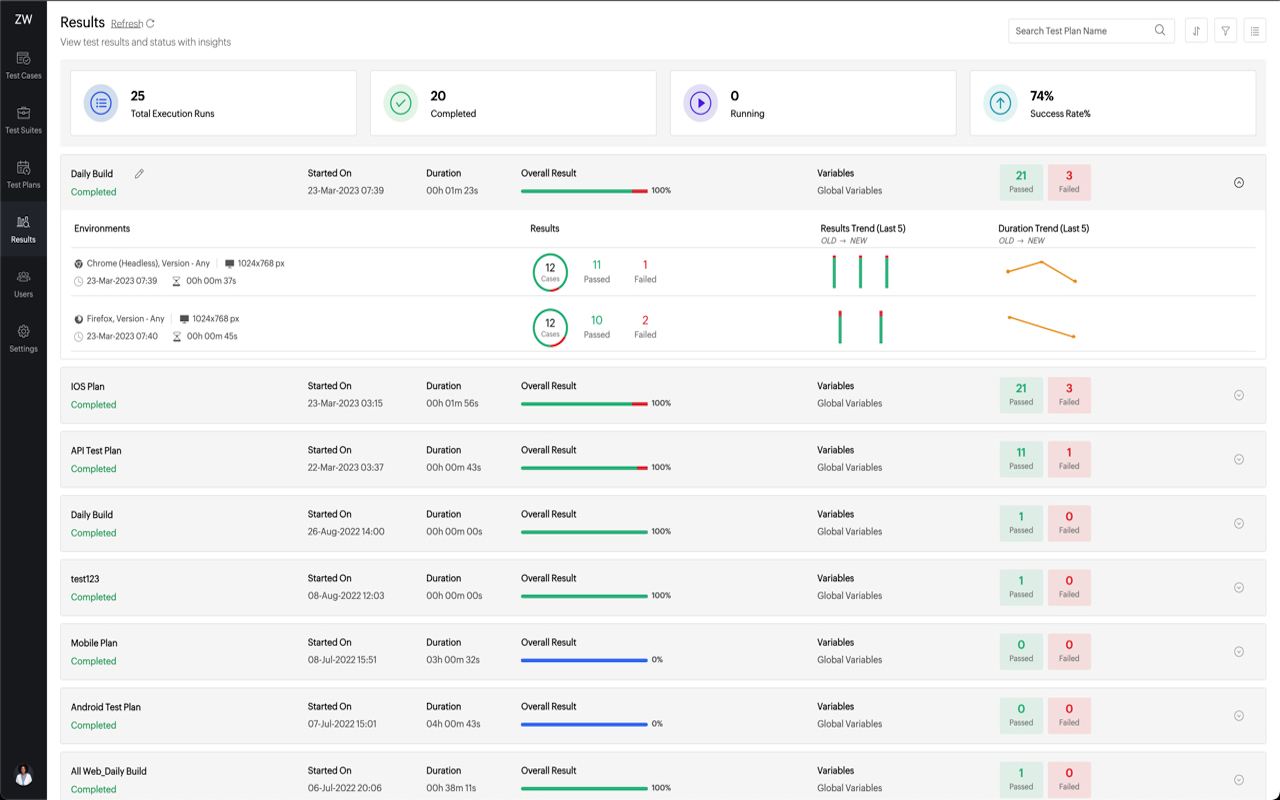Open the filter icon near the search bar

1225,30
